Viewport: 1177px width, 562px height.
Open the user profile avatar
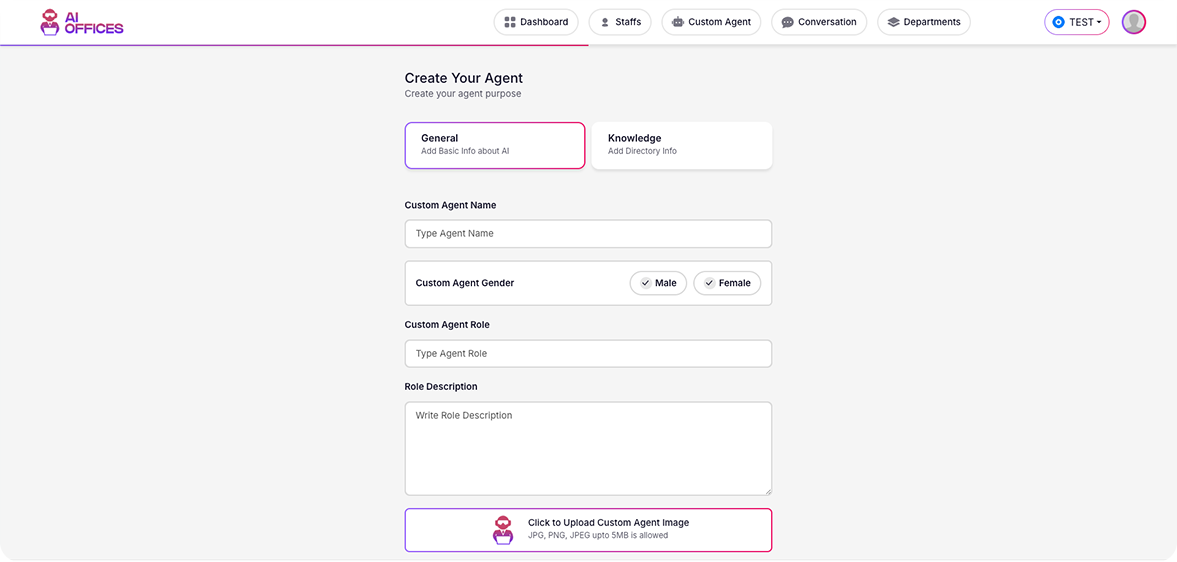pos(1133,22)
